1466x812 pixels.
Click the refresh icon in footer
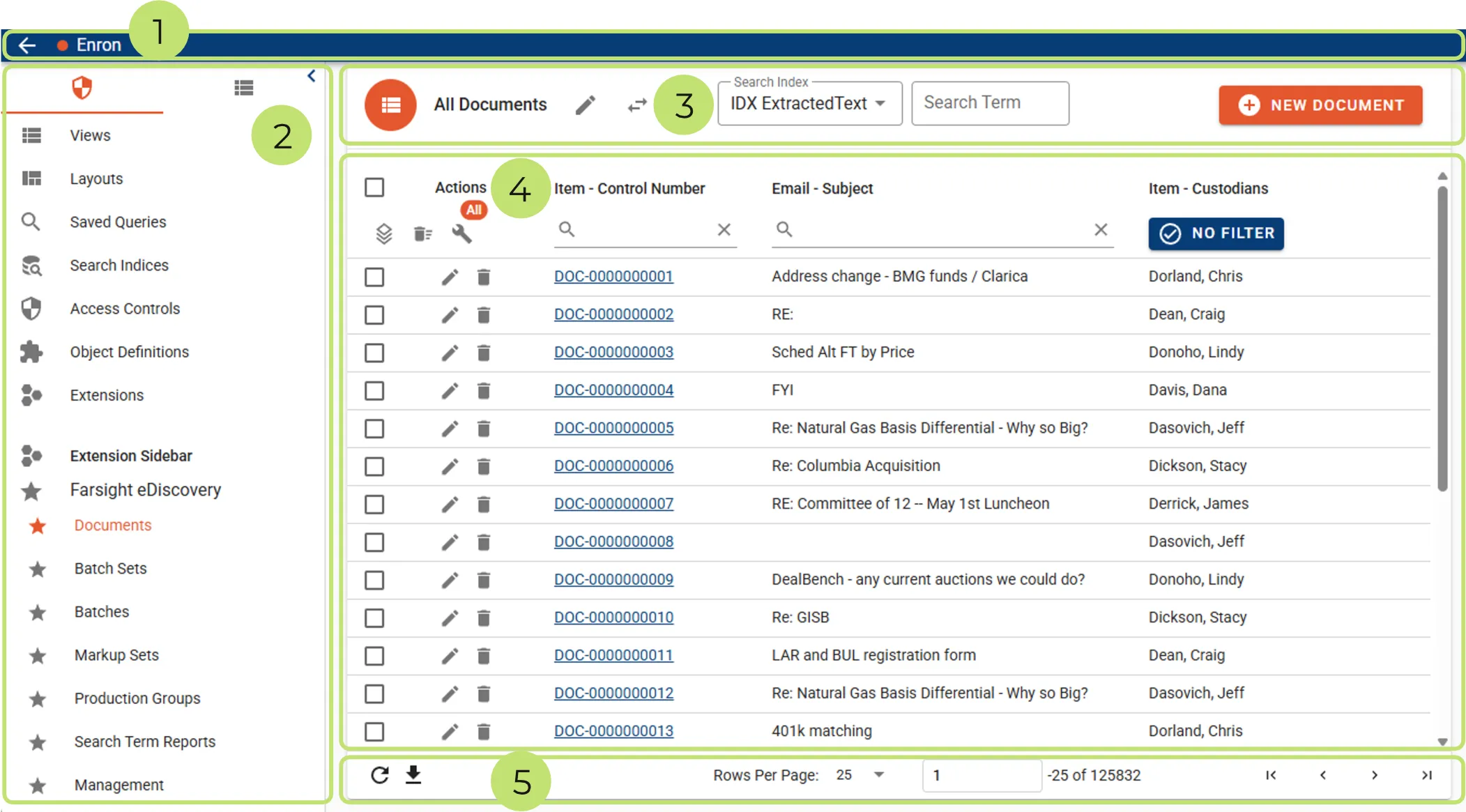pyautogui.click(x=380, y=775)
